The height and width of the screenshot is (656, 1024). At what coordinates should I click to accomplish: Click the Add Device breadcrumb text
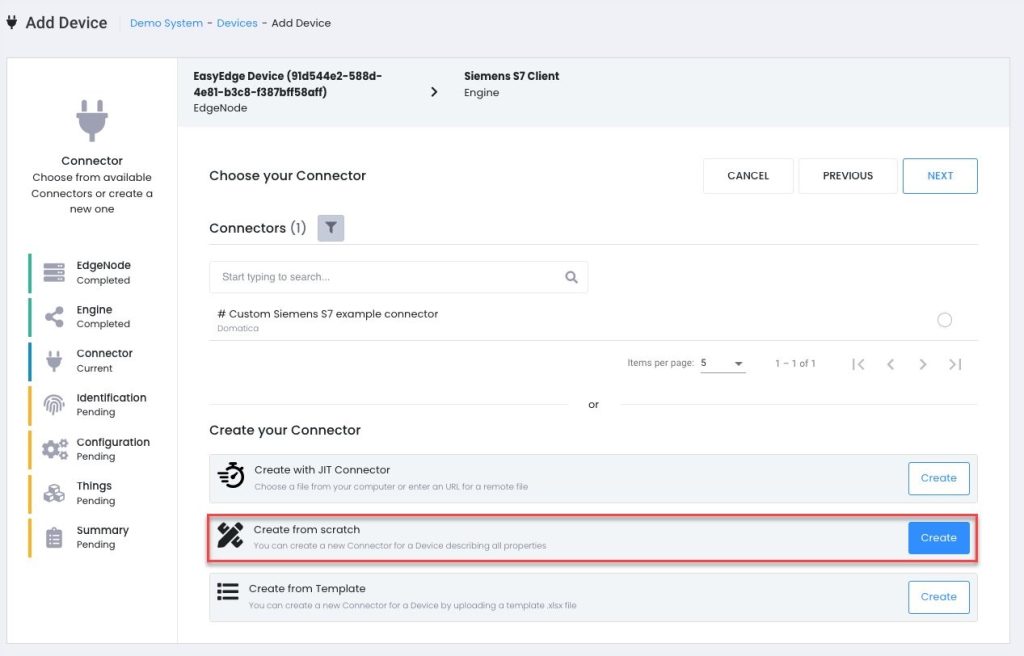pyautogui.click(x=301, y=23)
